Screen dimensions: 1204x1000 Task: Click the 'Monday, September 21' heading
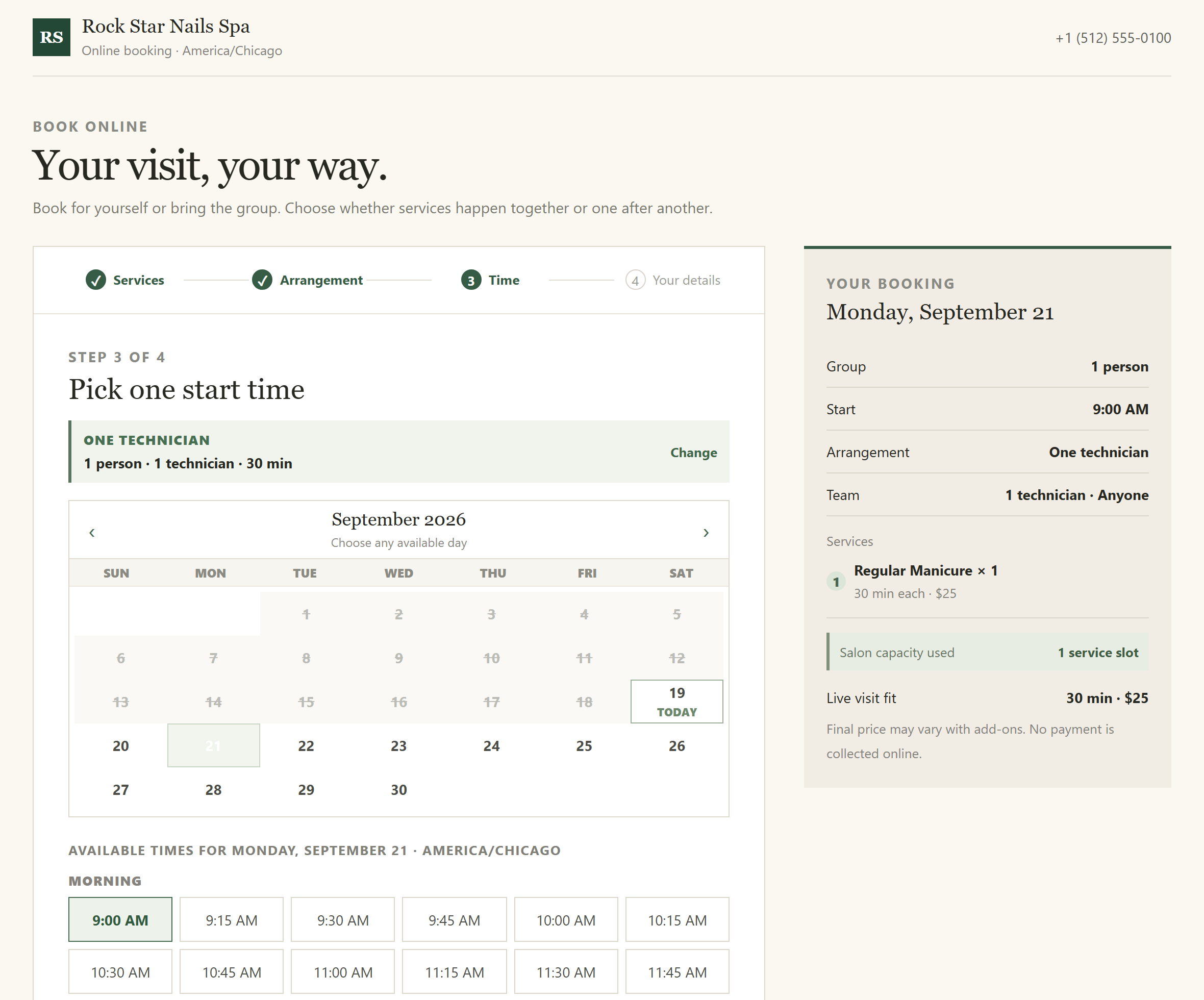tap(940, 312)
